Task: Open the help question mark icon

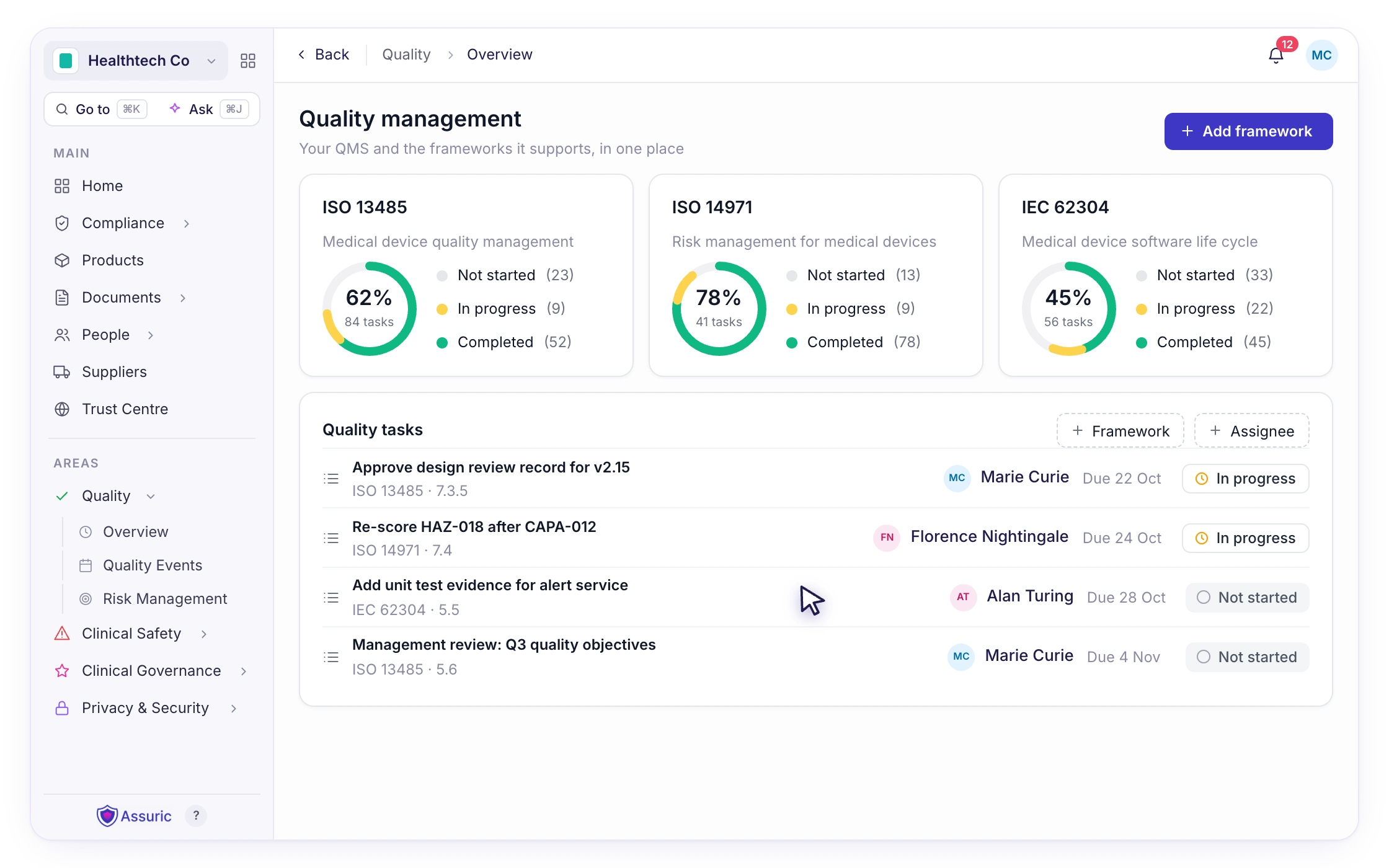Action: point(196,816)
